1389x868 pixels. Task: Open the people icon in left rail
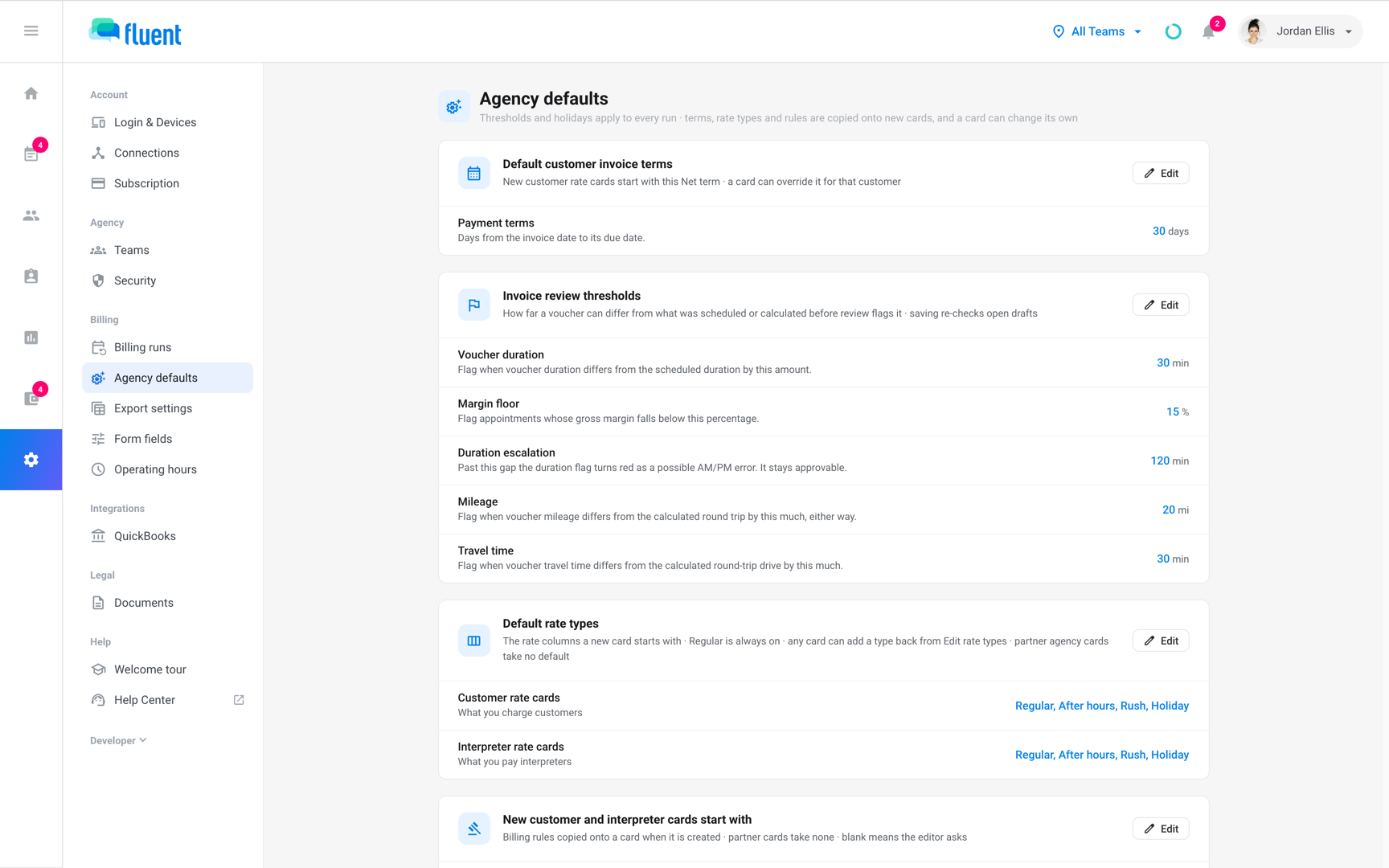click(x=31, y=215)
